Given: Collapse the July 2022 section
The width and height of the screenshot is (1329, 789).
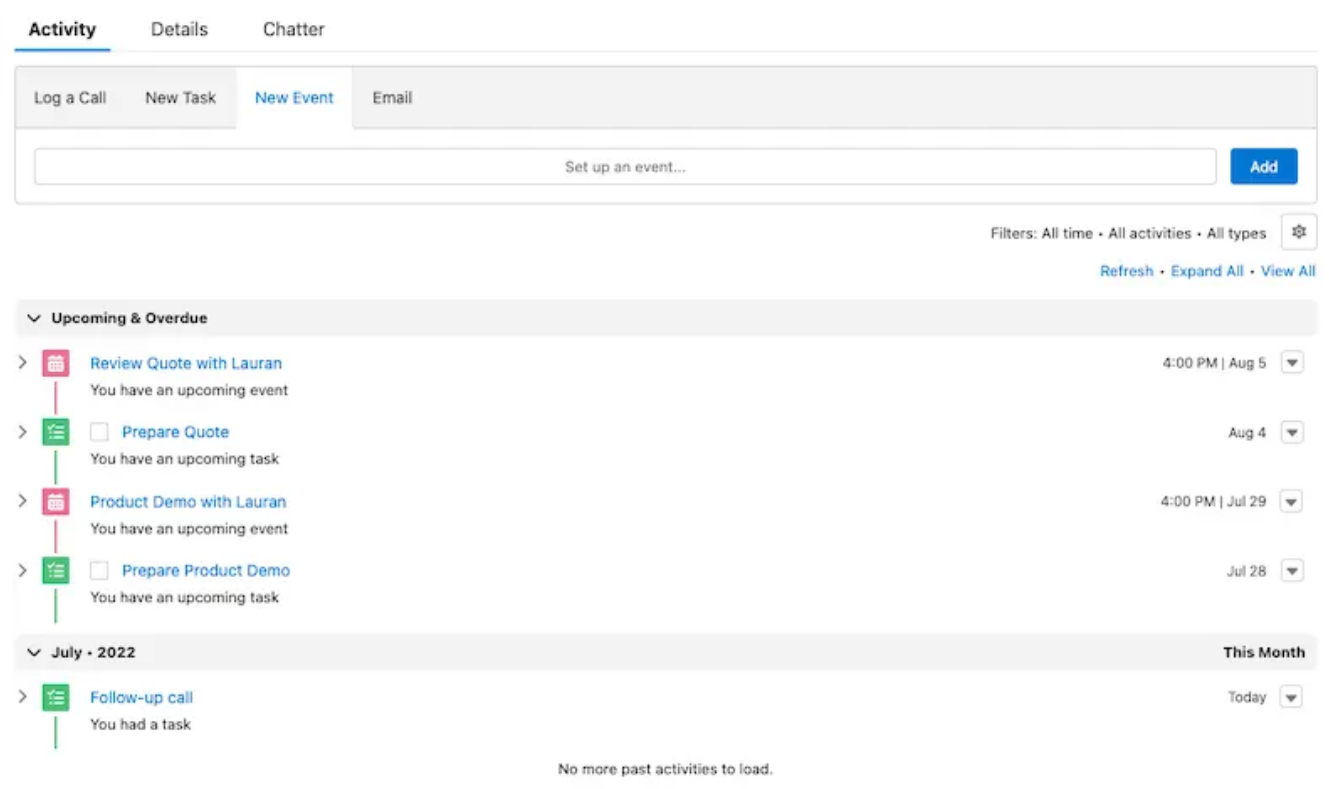Looking at the screenshot, I should (33, 652).
